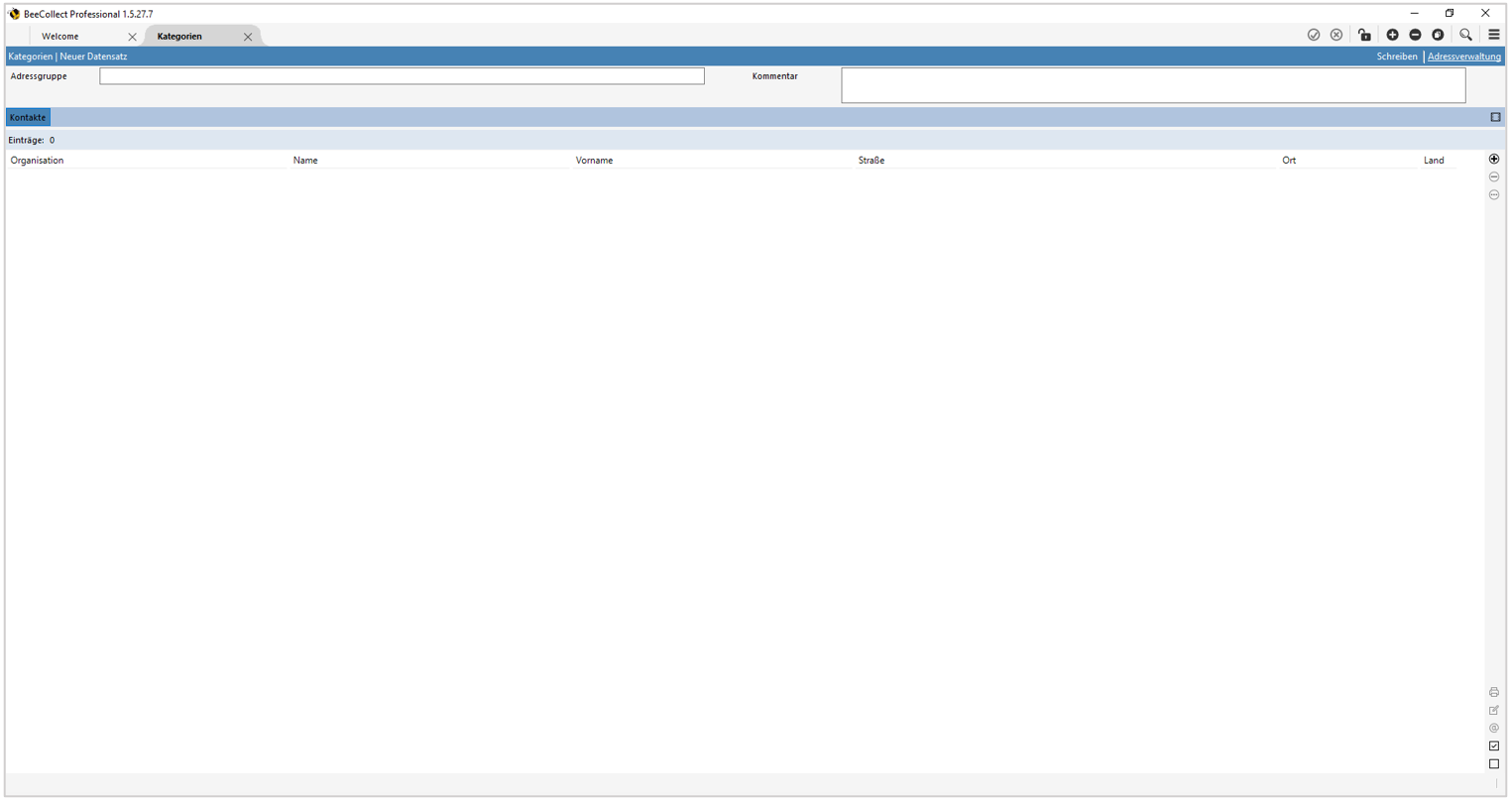Viewport: 1512px width, 802px height.
Task: Enable select-all with the checked checkbox icon
Action: point(1494,745)
